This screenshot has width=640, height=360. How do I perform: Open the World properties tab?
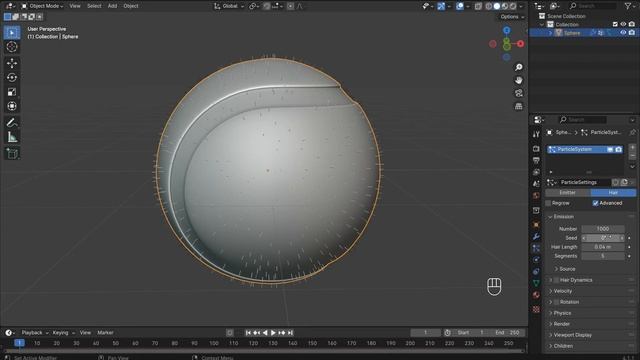(536, 196)
